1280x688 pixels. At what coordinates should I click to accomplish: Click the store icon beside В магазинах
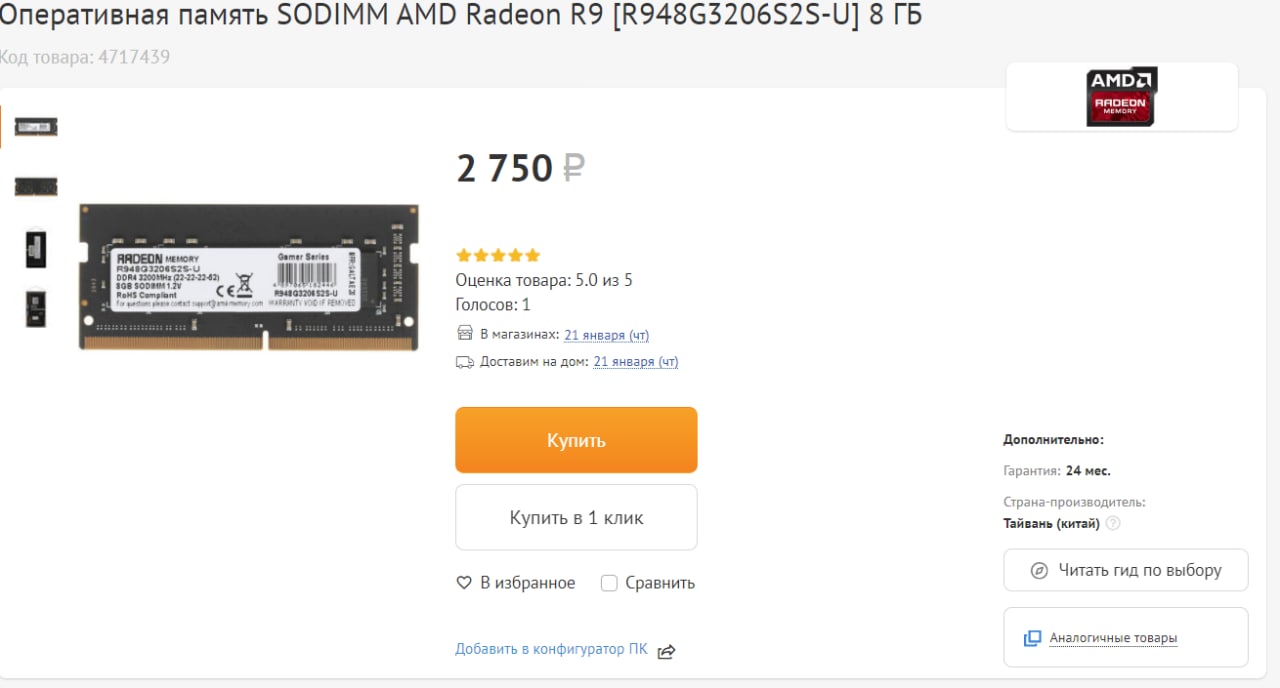tap(465, 334)
